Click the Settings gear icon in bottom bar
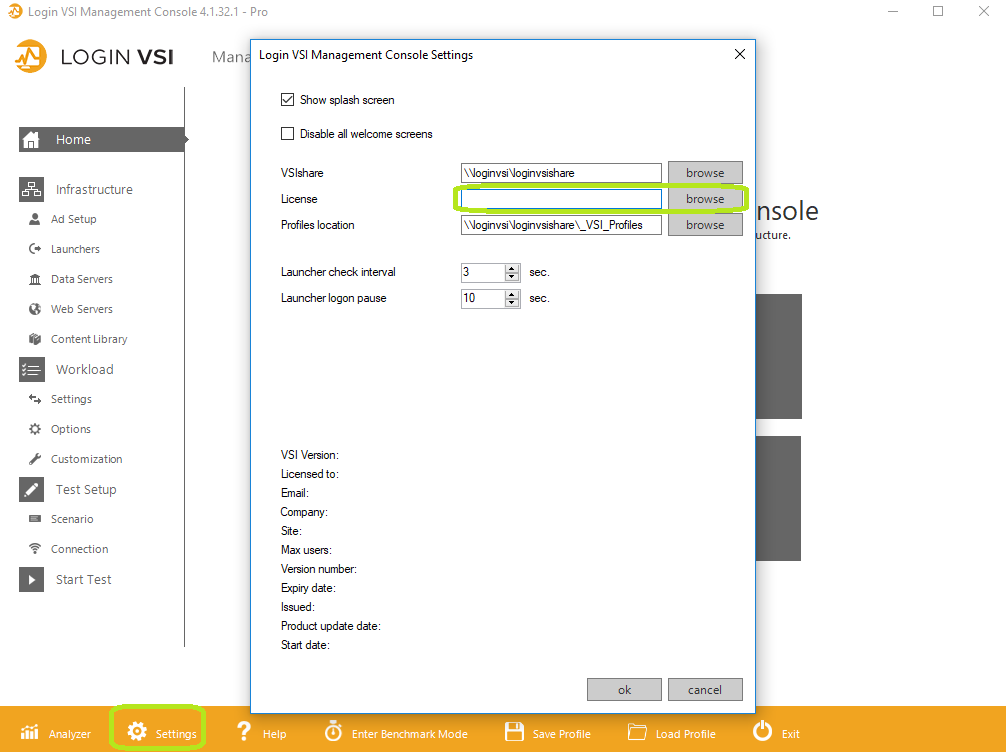 coord(137,731)
